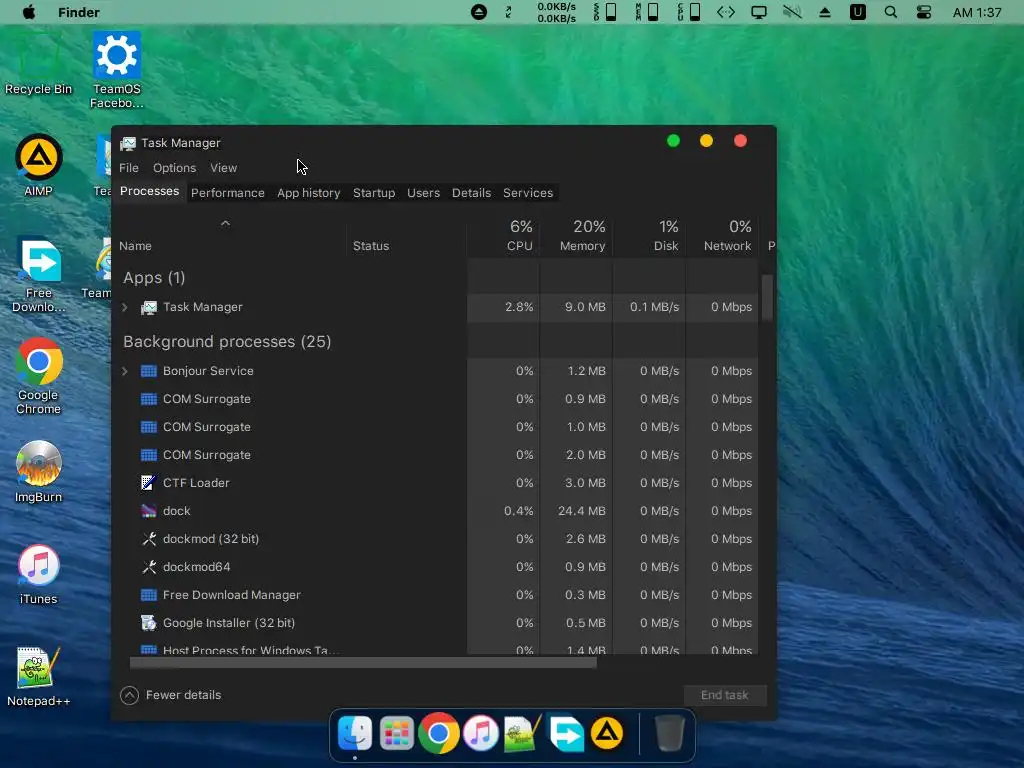Open the Trash in the dock
Image resolution: width=1024 pixels, height=768 pixels.
(x=669, y=733)
